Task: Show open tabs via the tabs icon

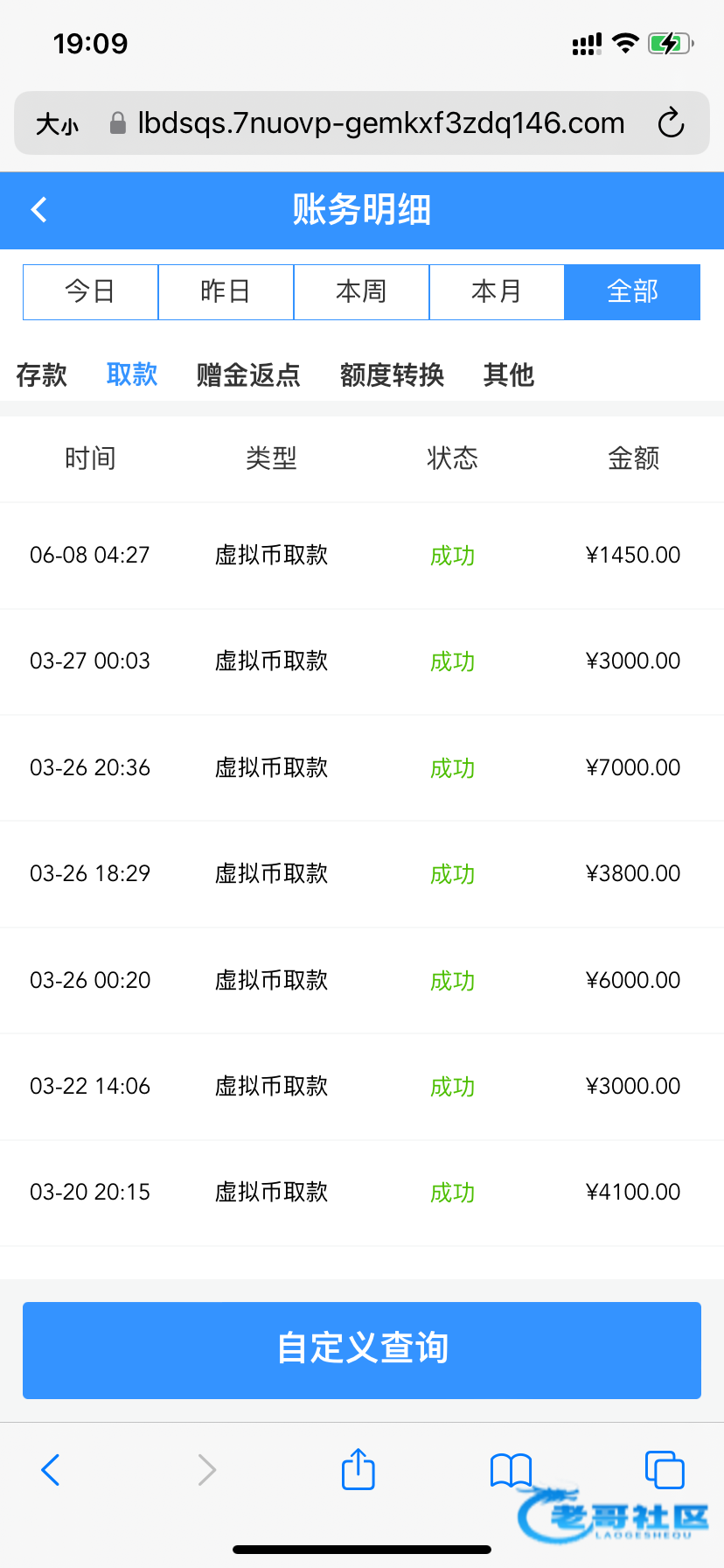Action: pyautogui.click(x=664, y=1469)
